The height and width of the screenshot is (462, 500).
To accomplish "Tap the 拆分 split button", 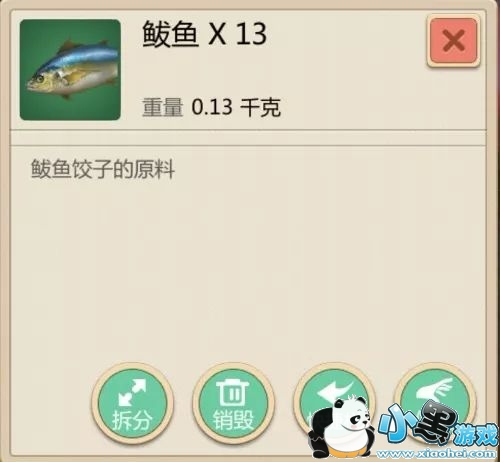I will pos(133,404).
